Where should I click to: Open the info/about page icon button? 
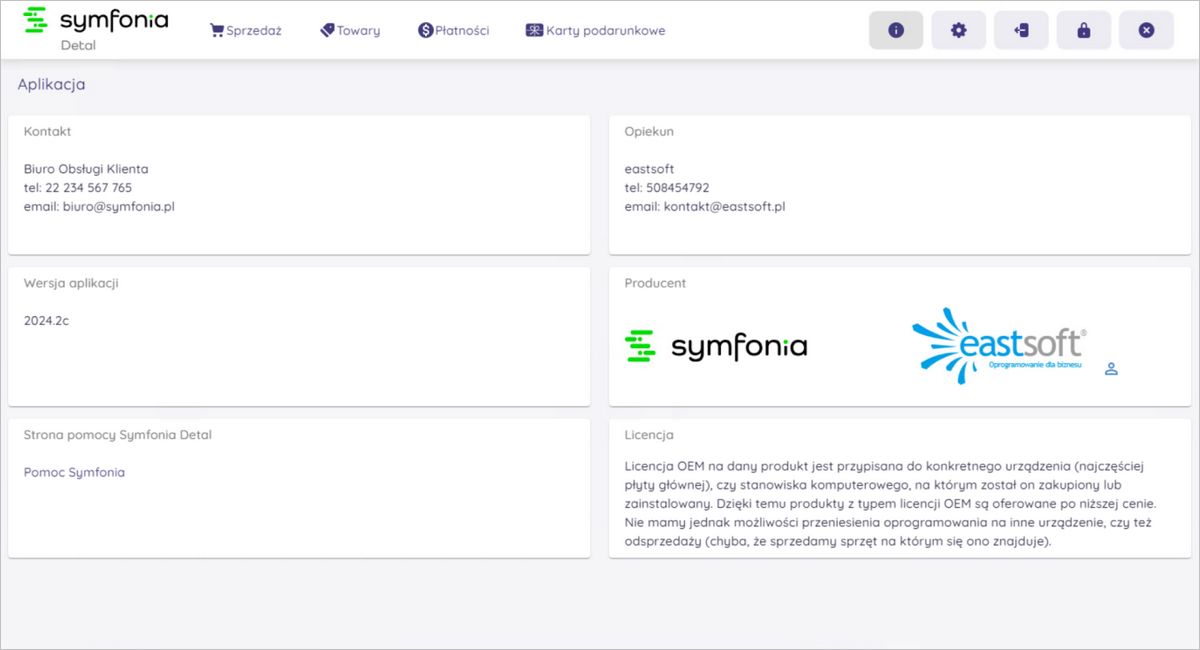[x=896, y=30]
